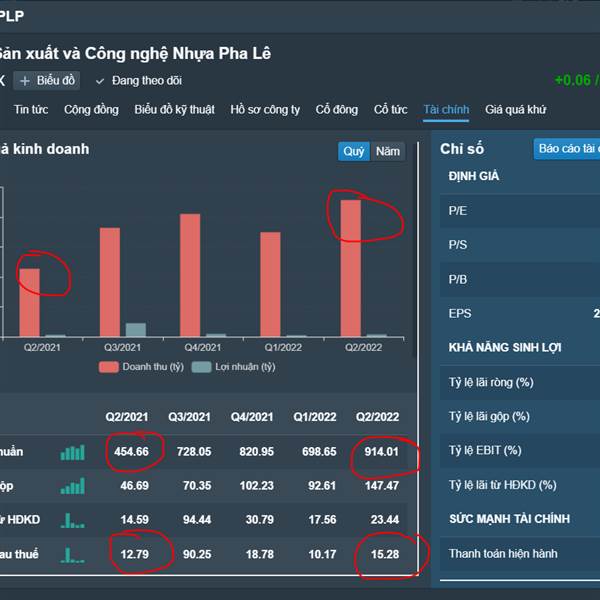
Task: Select the P/B row
Action: pyautogui.click(x=520, y=280)
